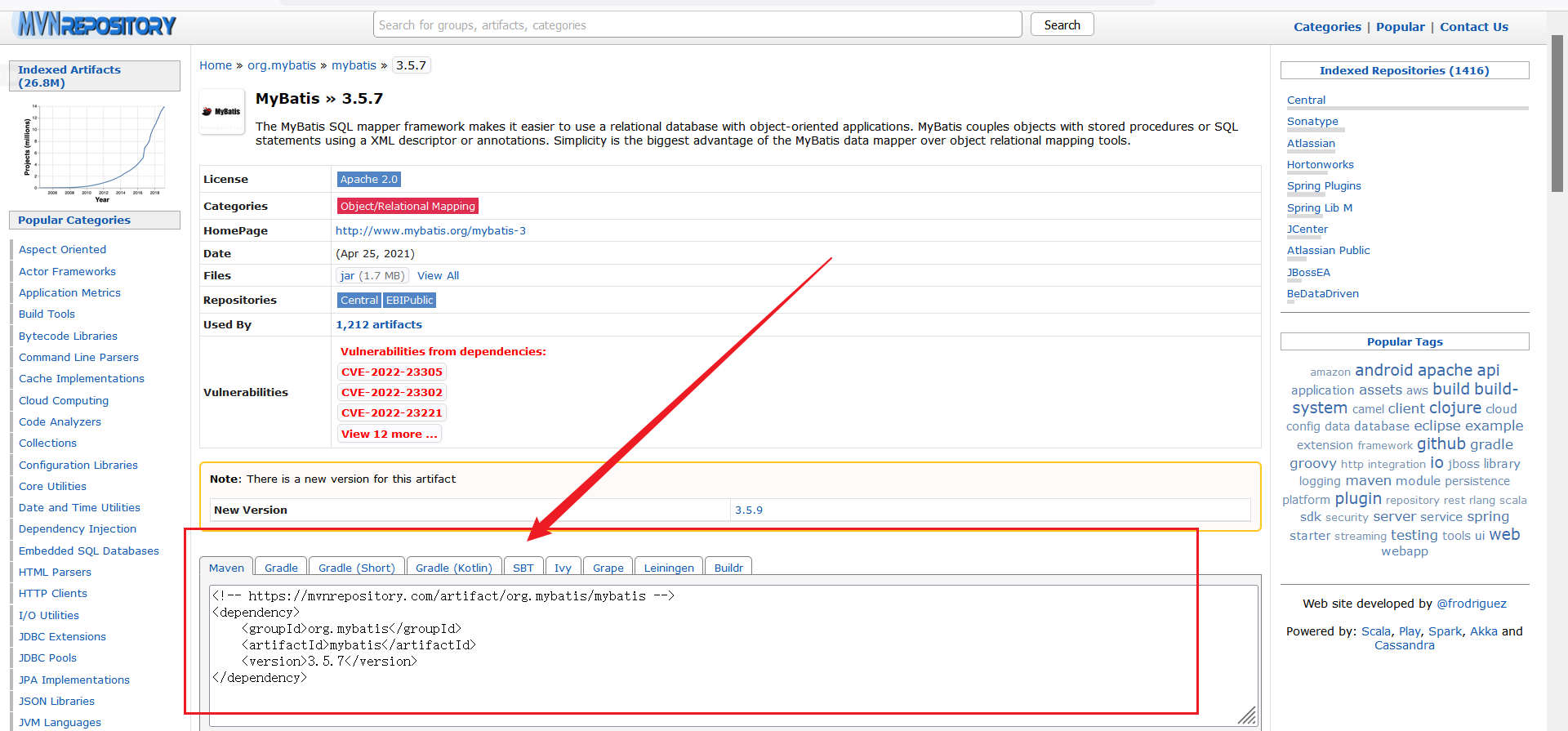Viewport: 1568px width, 731px height.
Task: Open Aspect Oriented category
Action: click(62, 250)
